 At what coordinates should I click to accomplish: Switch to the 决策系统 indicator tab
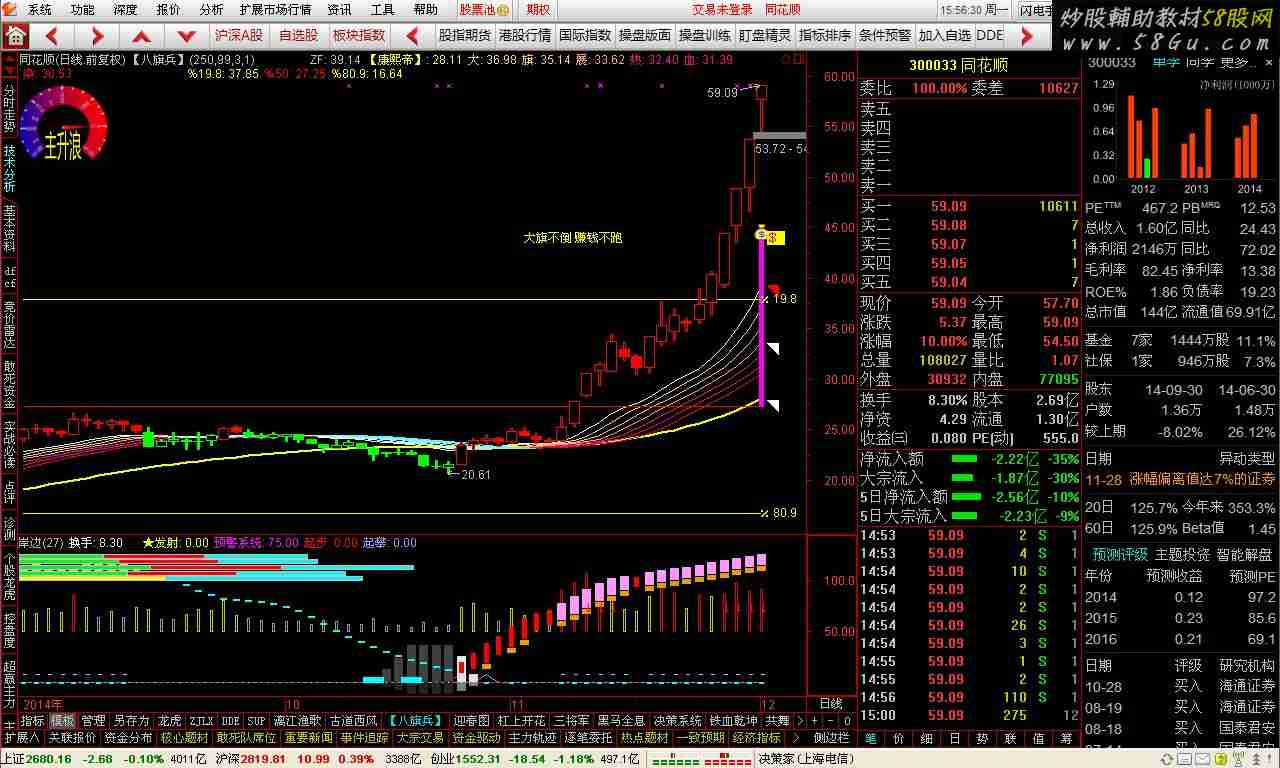[678, 720]
